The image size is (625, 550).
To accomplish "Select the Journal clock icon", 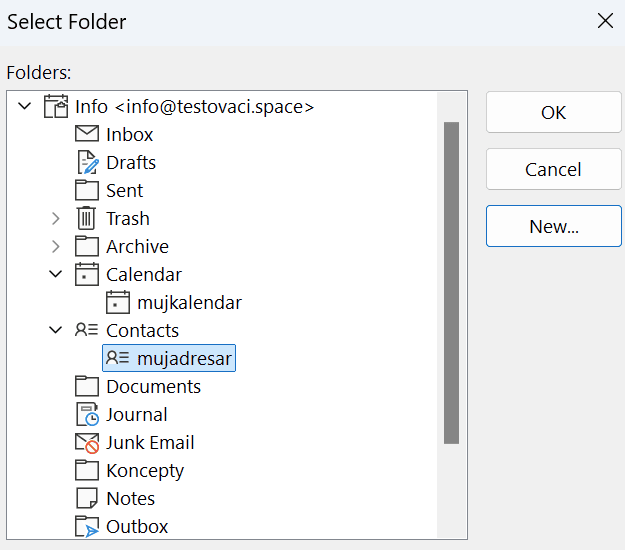I will point(87,414).
